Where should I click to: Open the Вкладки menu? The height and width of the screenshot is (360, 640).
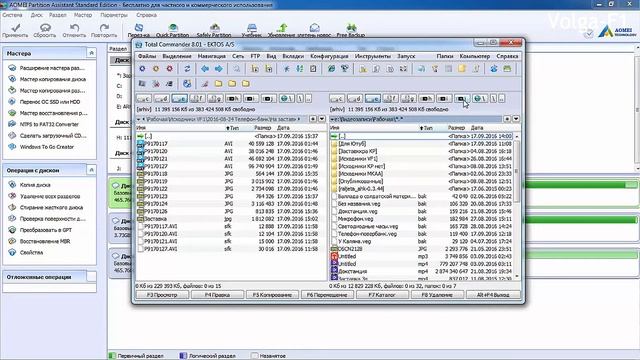click(x=293, y=56)
